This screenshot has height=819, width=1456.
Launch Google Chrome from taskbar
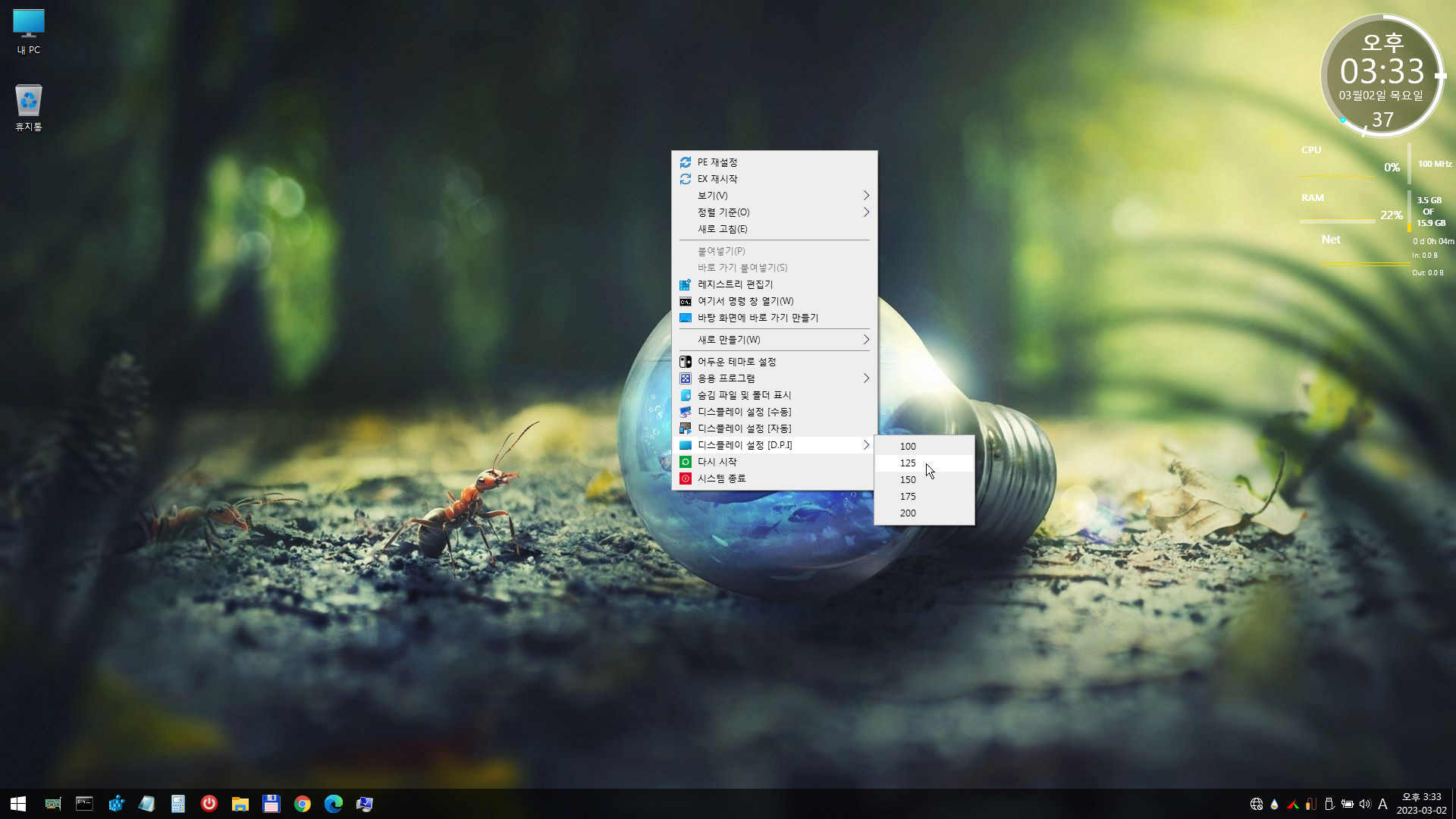[303, 804]
